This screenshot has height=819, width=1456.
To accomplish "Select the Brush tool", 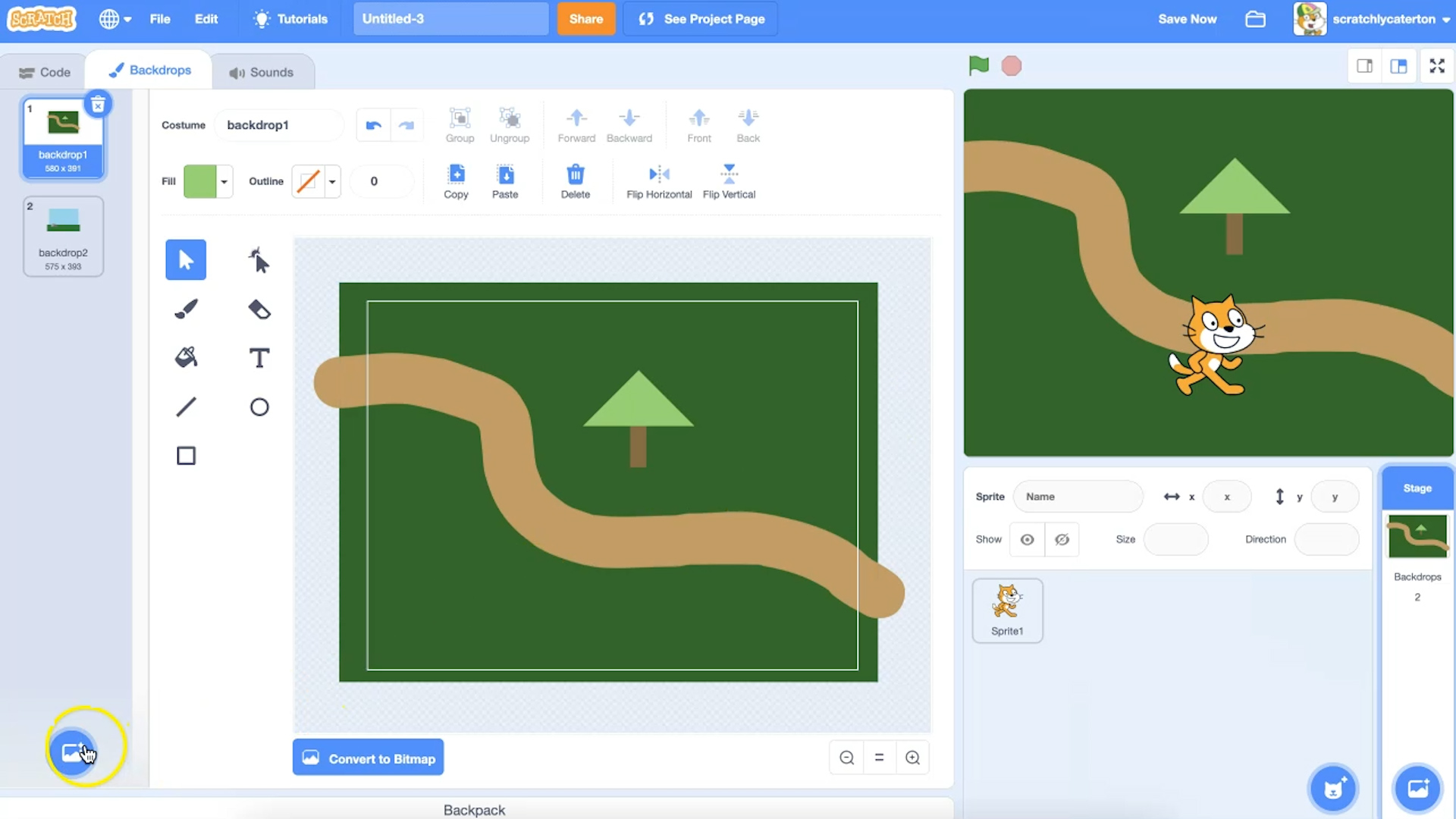I will [x=186, y=309].
